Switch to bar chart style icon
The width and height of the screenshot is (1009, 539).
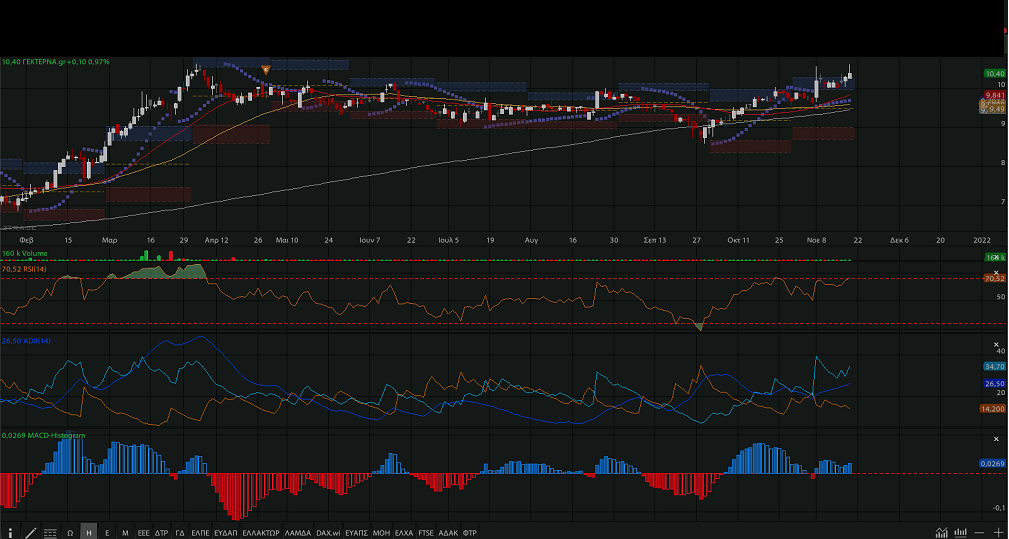tap(961, 533)
